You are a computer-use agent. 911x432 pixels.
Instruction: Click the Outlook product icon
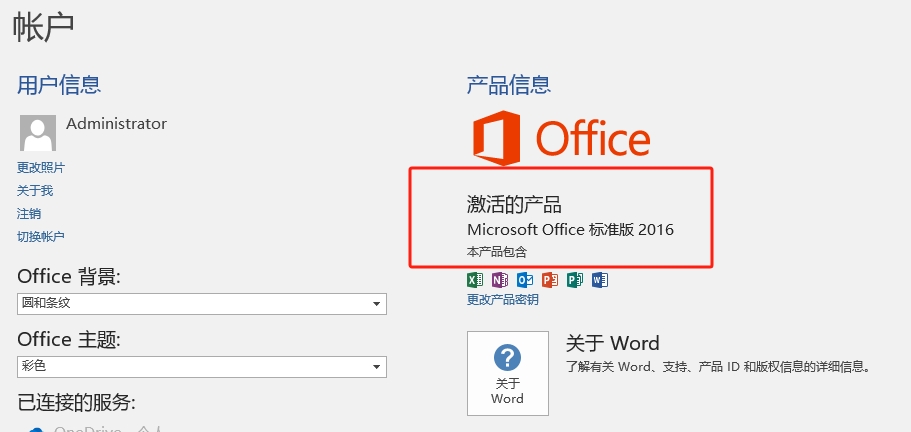(x=525, y=280)
